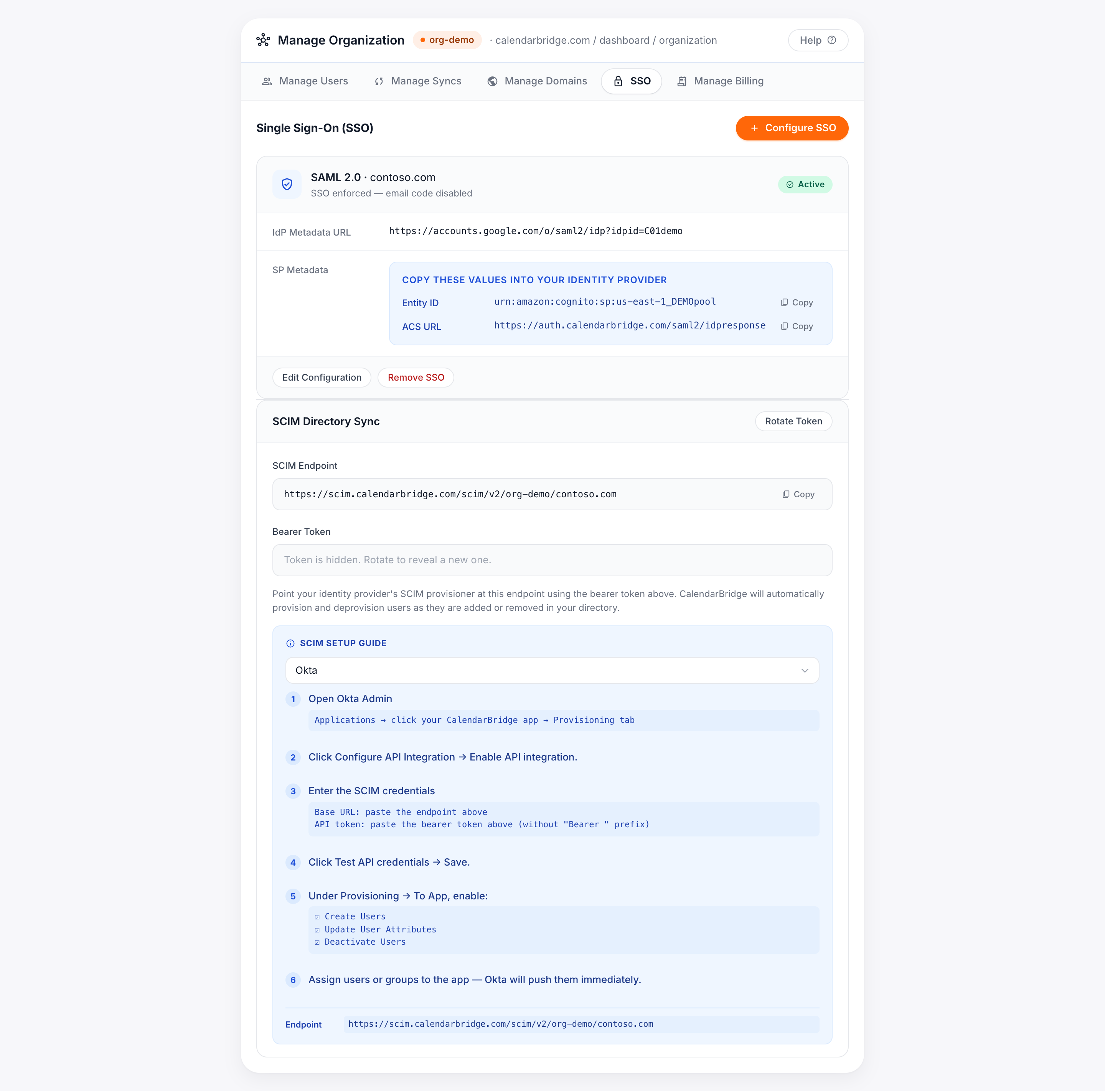
Task: Click the Active status check icon
Action: click(789, 184)
